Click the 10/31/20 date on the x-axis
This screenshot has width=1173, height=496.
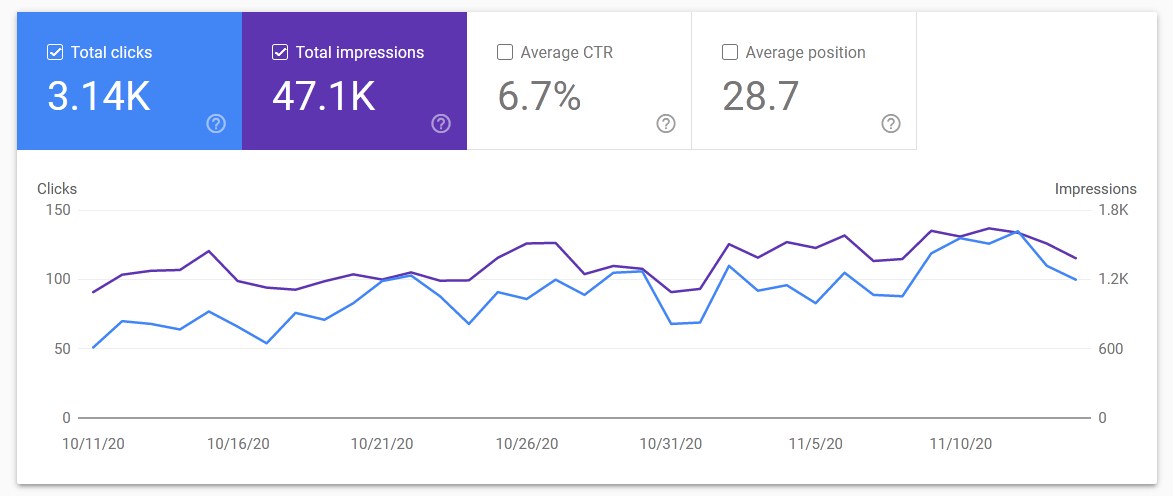tap(671, 444)
